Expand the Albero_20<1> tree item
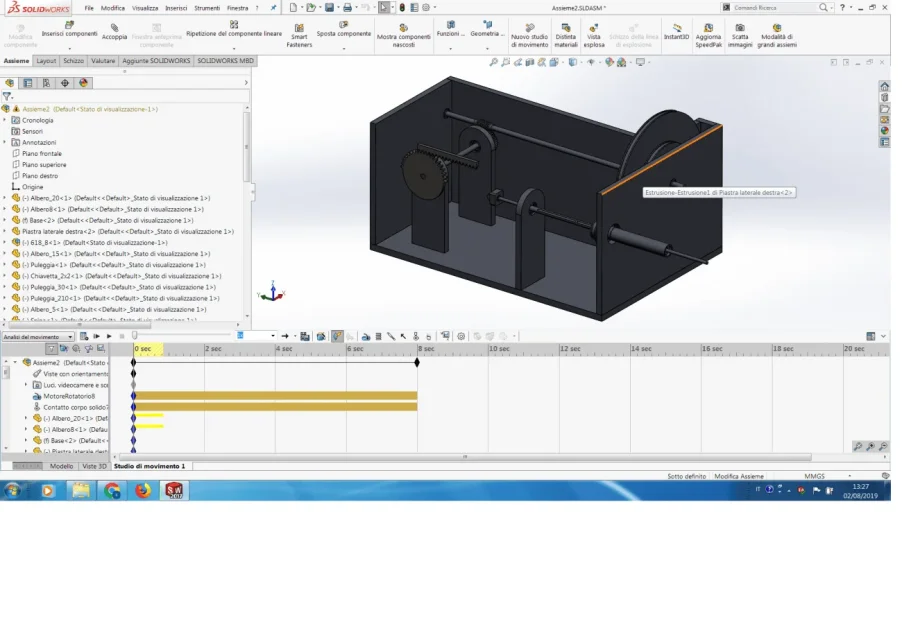 pos(5,198)
